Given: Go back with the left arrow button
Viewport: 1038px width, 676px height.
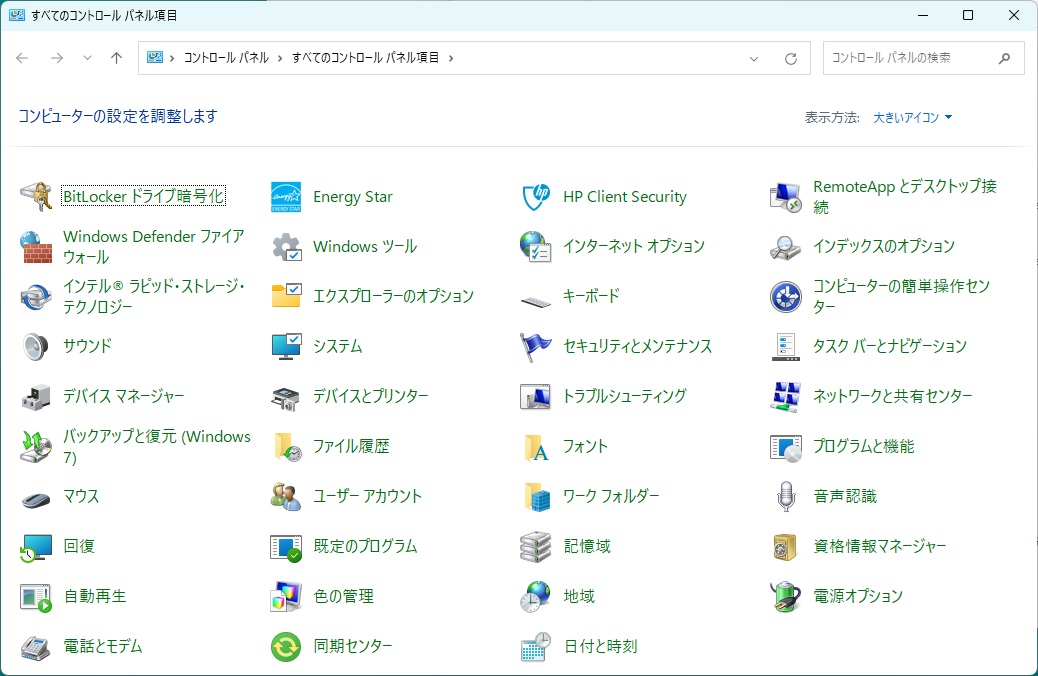Looking at the screenshot, I should [x=22, y=58].
